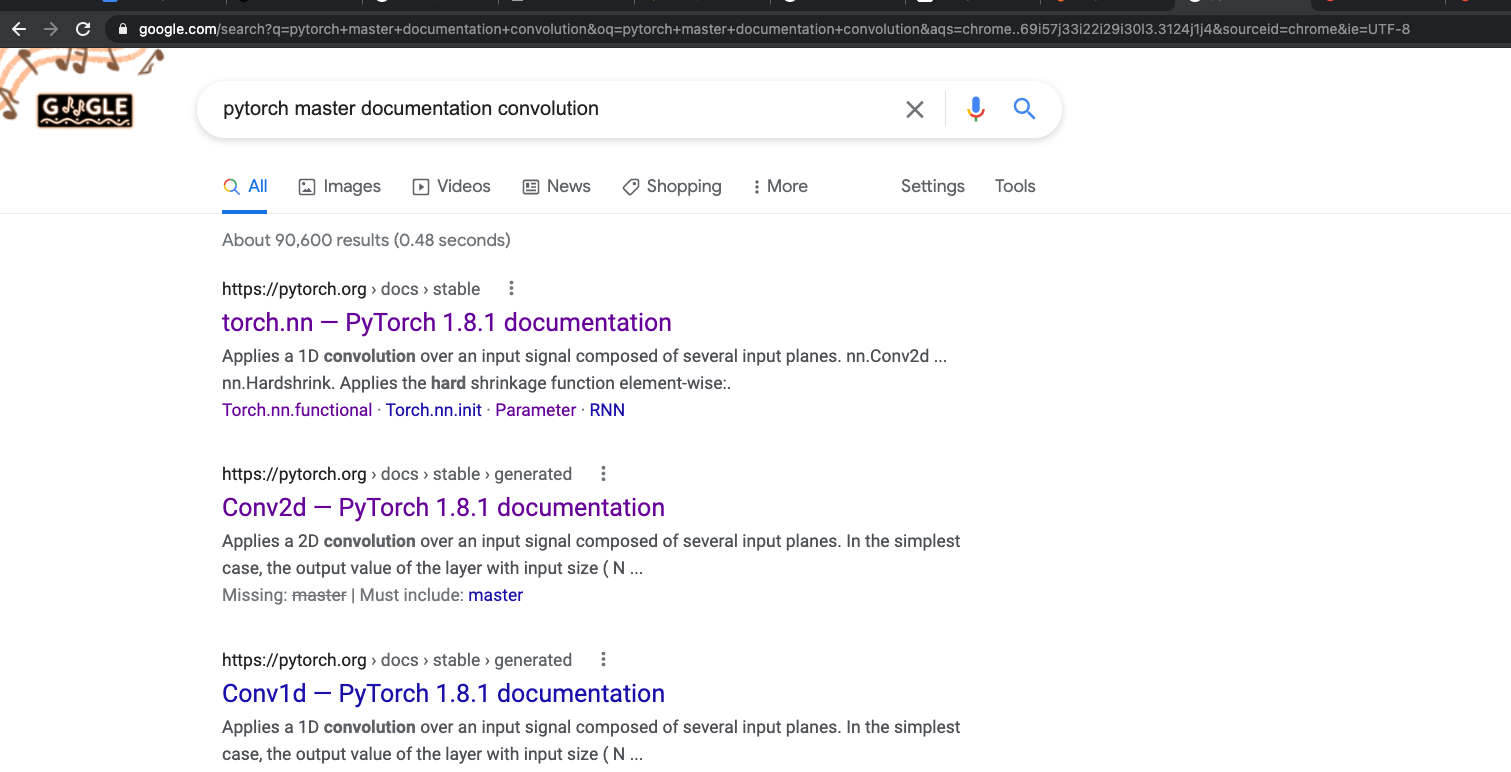Open the Conv2d PyTorch documentation link
This screenshot has width=1511, height=772.
[x=443, y=507]
